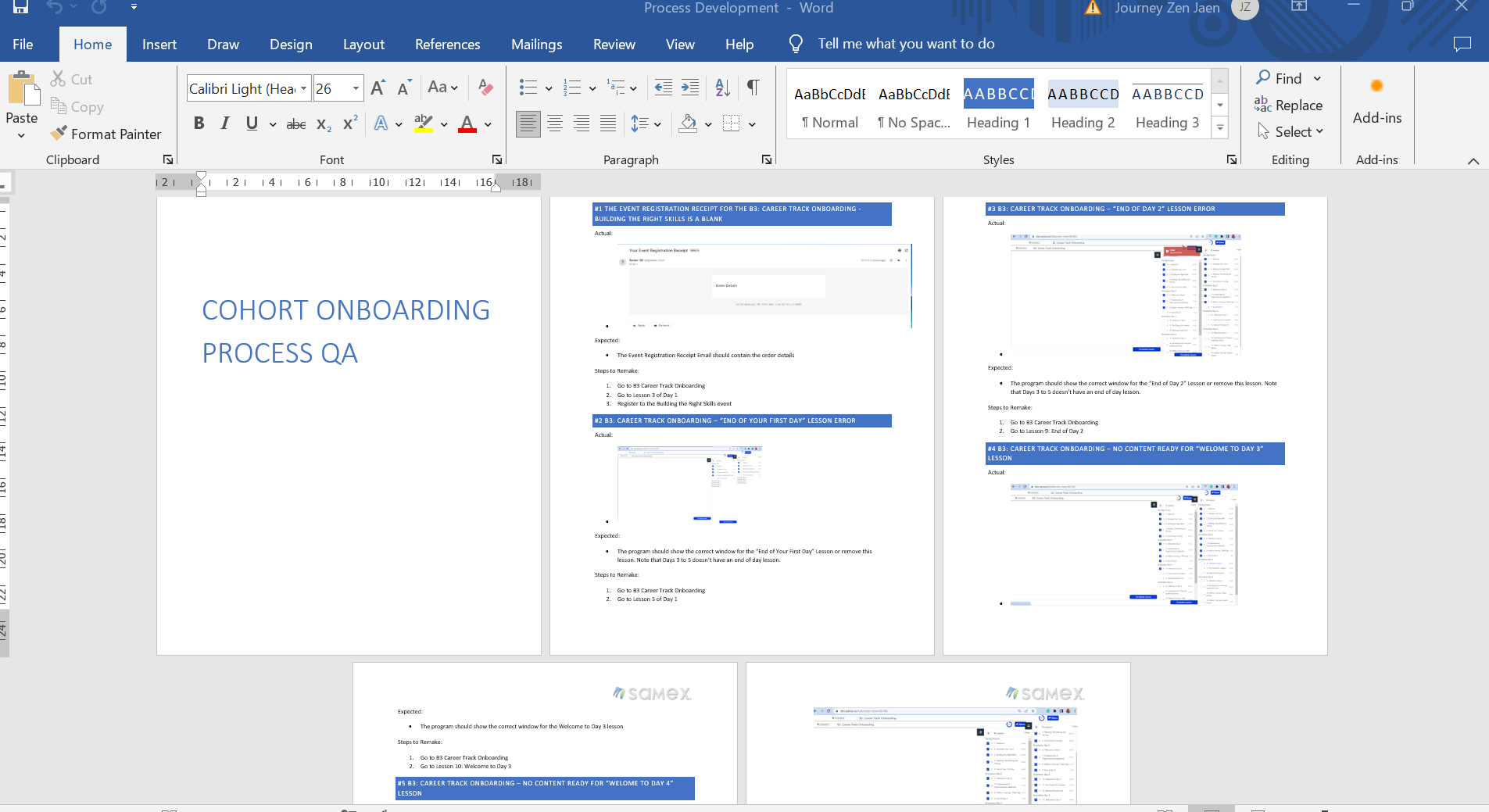Click the Replace button
This screenshot has width=1489, height=812.
(x=1288, y=105)
